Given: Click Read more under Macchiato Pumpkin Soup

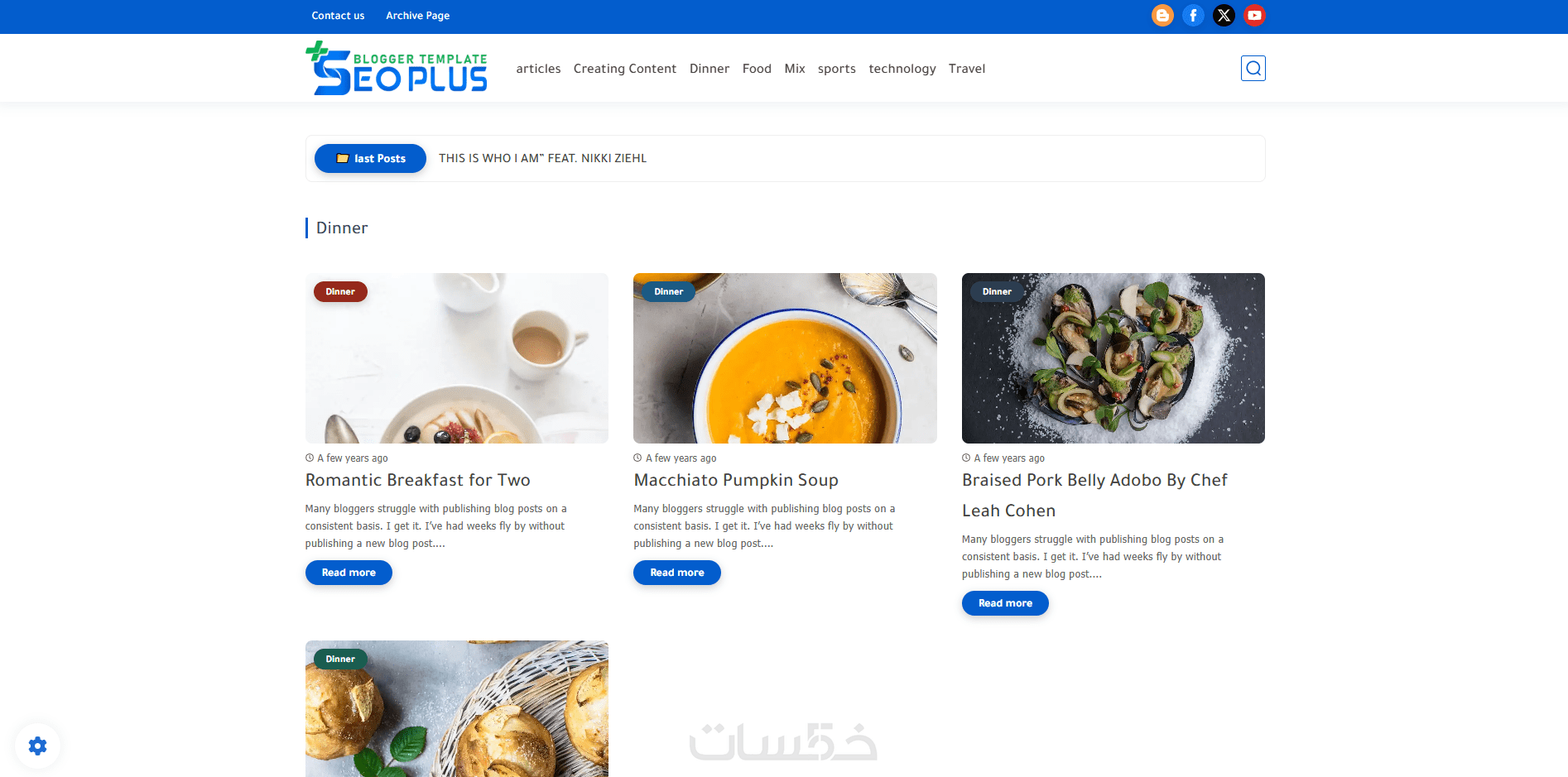Looking at the screenshot, I should coord(677,573).
